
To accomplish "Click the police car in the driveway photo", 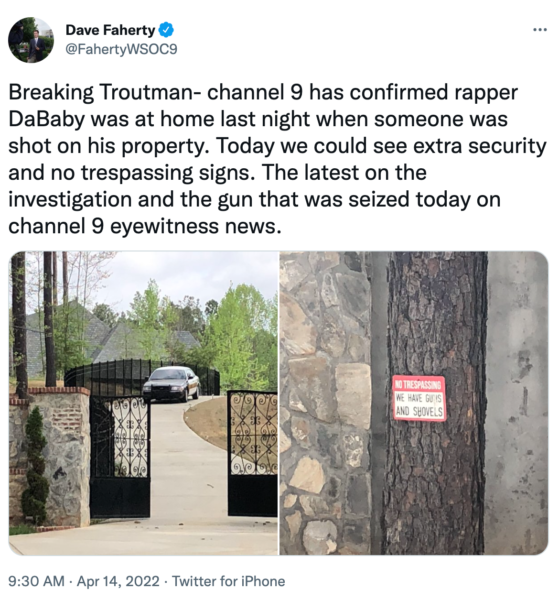I will pyautogui.click(x=171, y=384).
